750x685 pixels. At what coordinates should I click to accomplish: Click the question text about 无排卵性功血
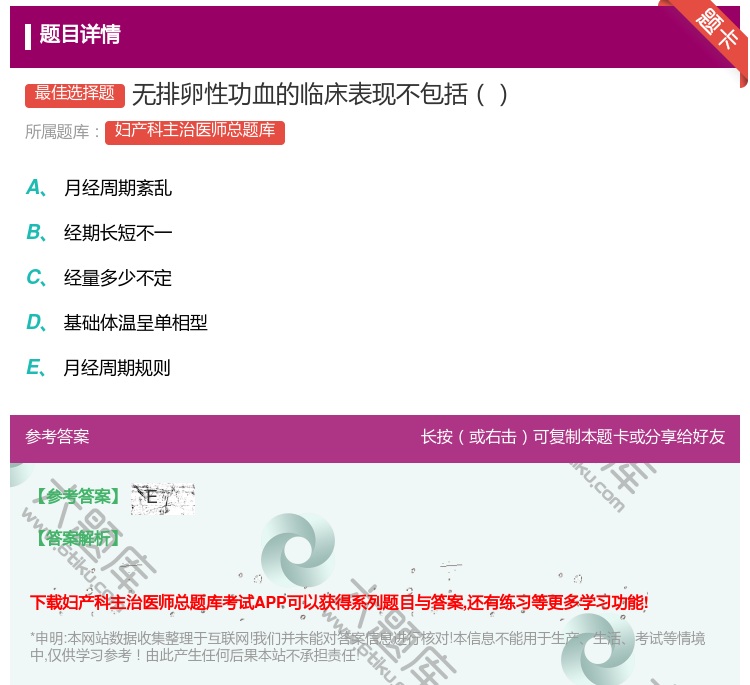pyautogui.click(x=320, y=94)
